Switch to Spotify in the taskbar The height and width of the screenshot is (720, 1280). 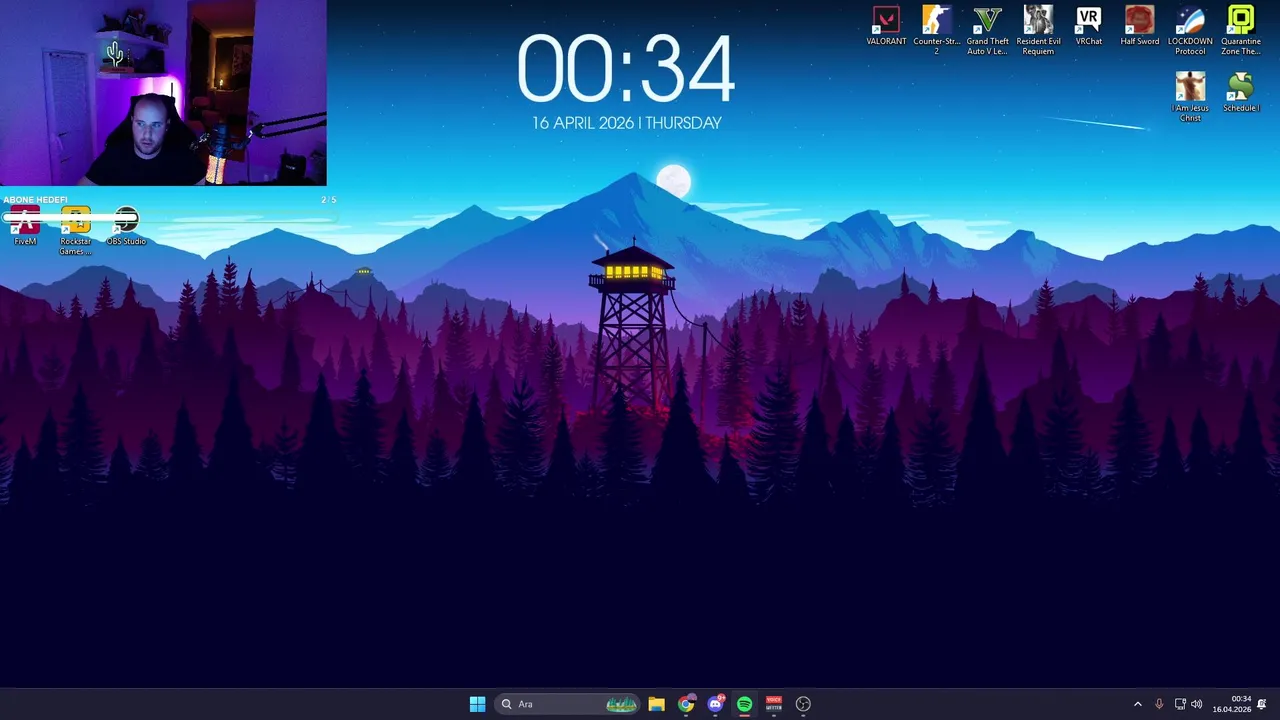tap(744, 704)
